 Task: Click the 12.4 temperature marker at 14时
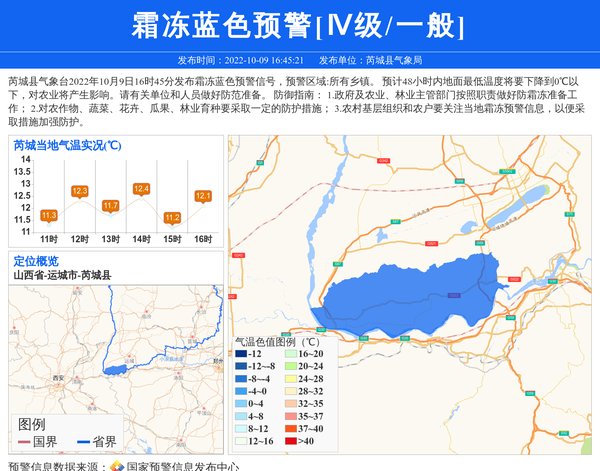point(142,188)
